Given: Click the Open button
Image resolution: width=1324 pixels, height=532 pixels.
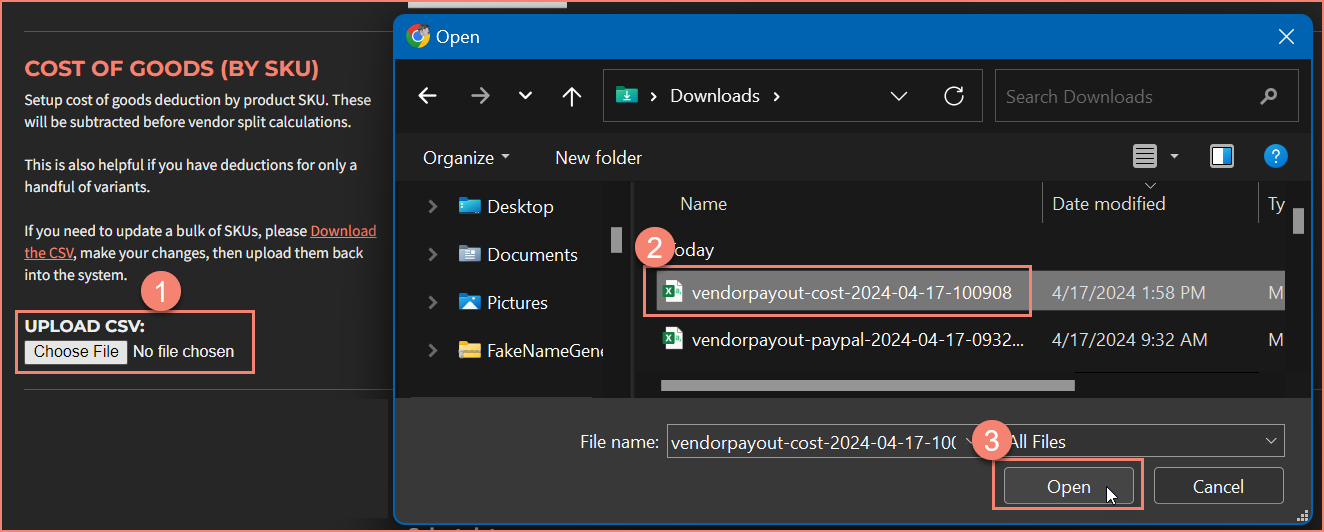Looking at the screenshot, I should (1068, 487).
